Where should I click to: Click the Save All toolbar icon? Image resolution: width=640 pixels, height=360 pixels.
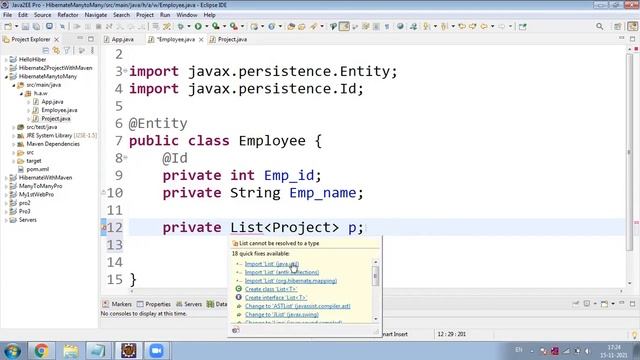[x=36, y=27]
